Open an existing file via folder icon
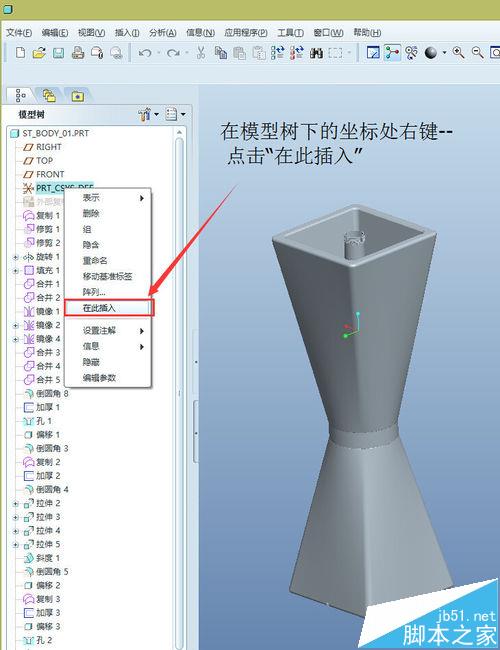 pos(39,53)
